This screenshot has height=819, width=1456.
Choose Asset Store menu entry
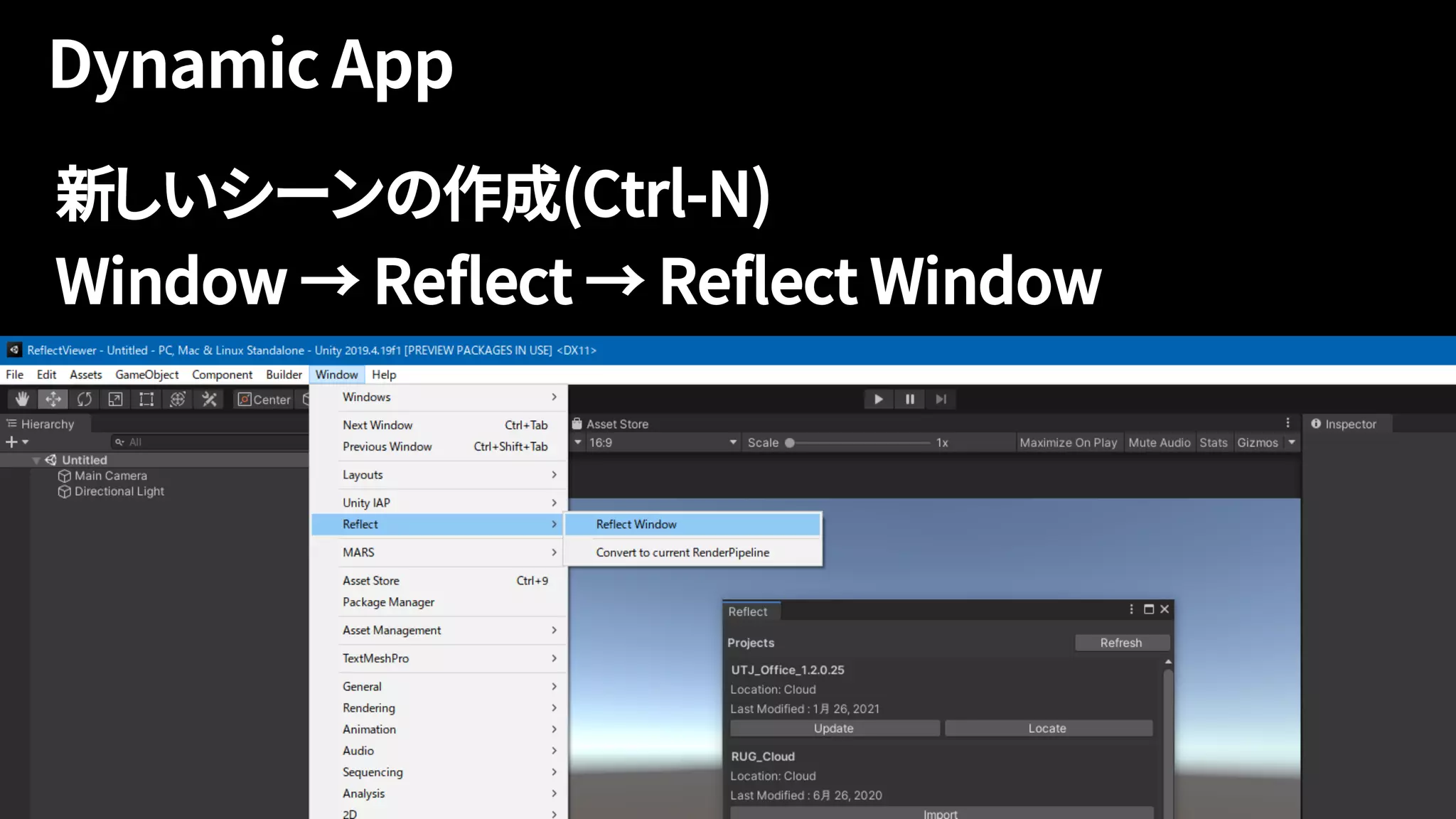(439, 581)
